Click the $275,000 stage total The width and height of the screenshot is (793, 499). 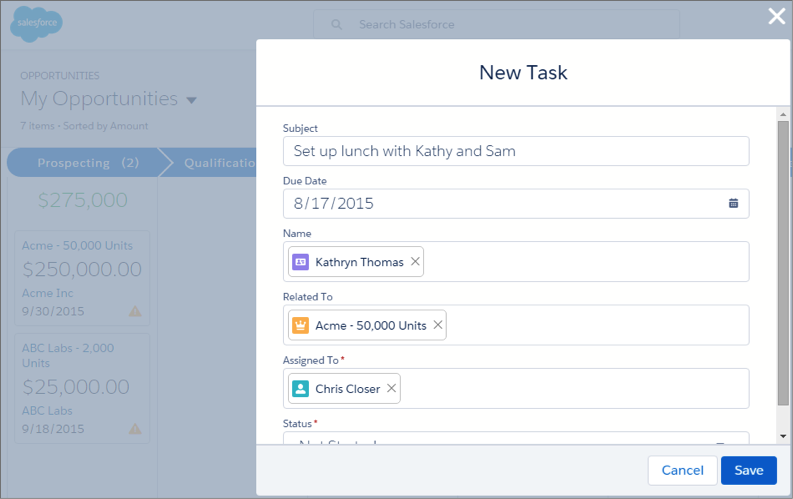(83, 200)
